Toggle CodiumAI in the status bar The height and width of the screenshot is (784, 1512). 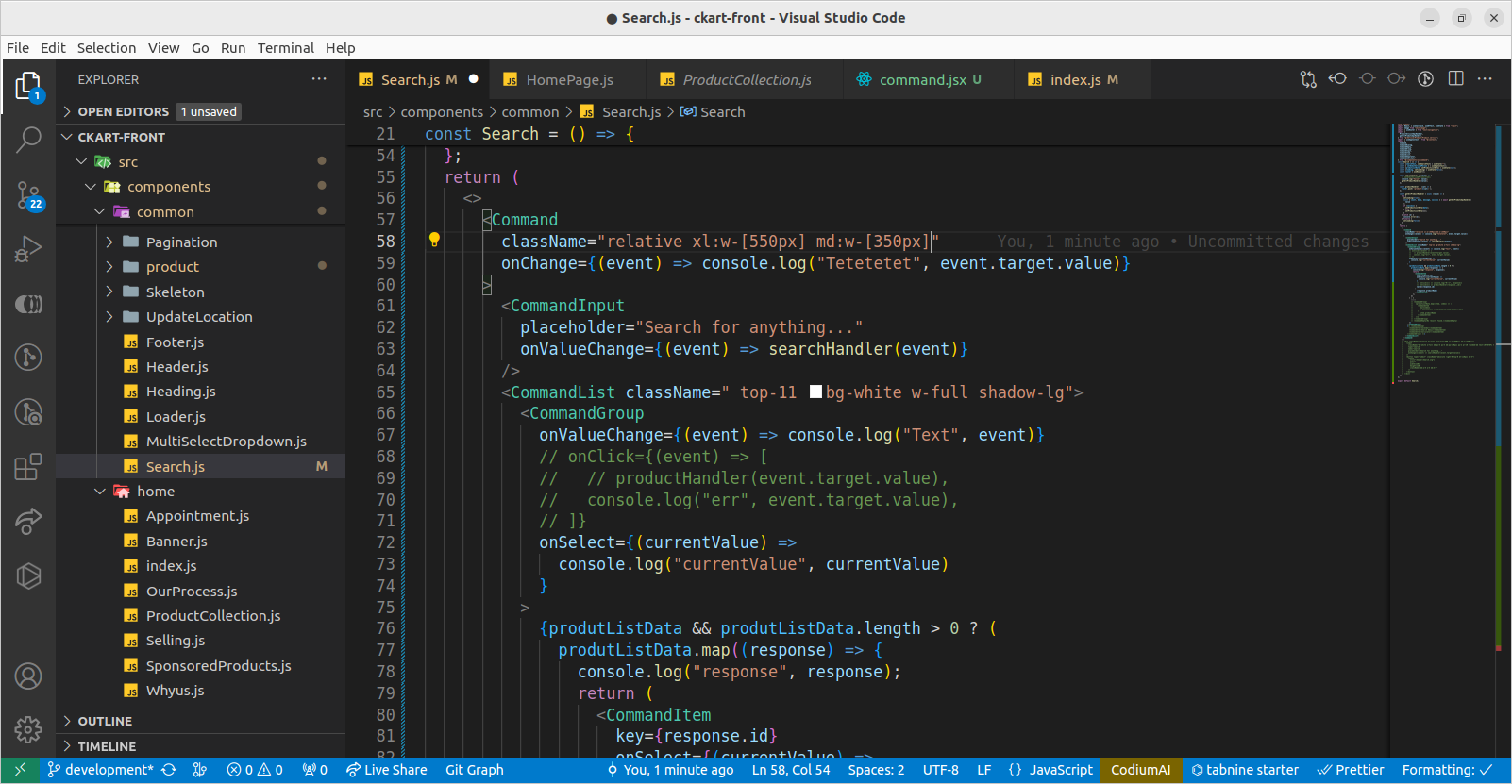pos(1140,770)
